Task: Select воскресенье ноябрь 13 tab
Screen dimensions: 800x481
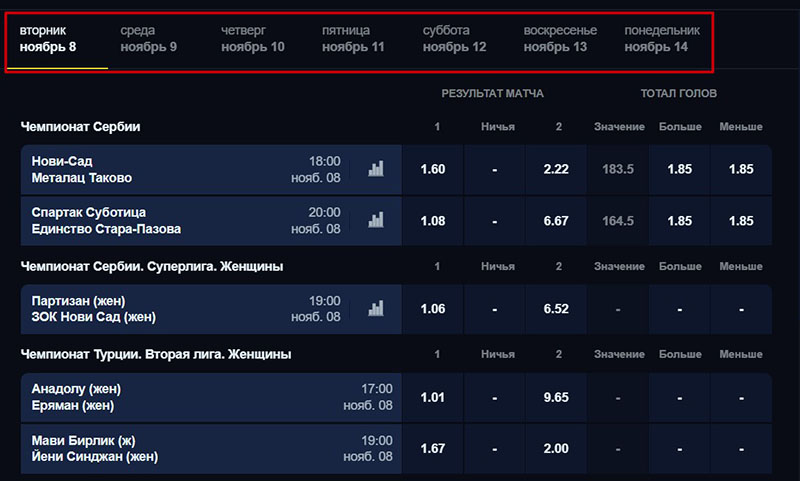Action: [560, 39]
